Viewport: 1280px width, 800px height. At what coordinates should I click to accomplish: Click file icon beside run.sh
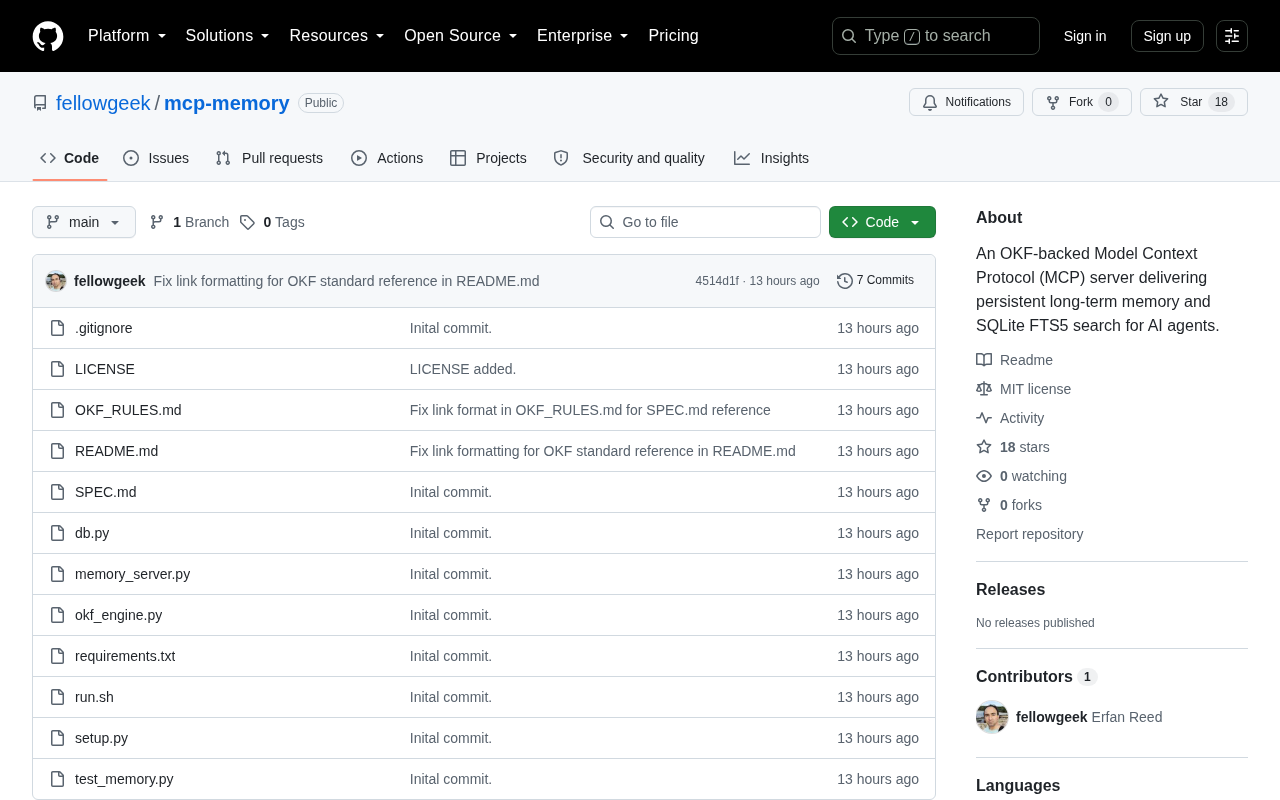point(58,697)
